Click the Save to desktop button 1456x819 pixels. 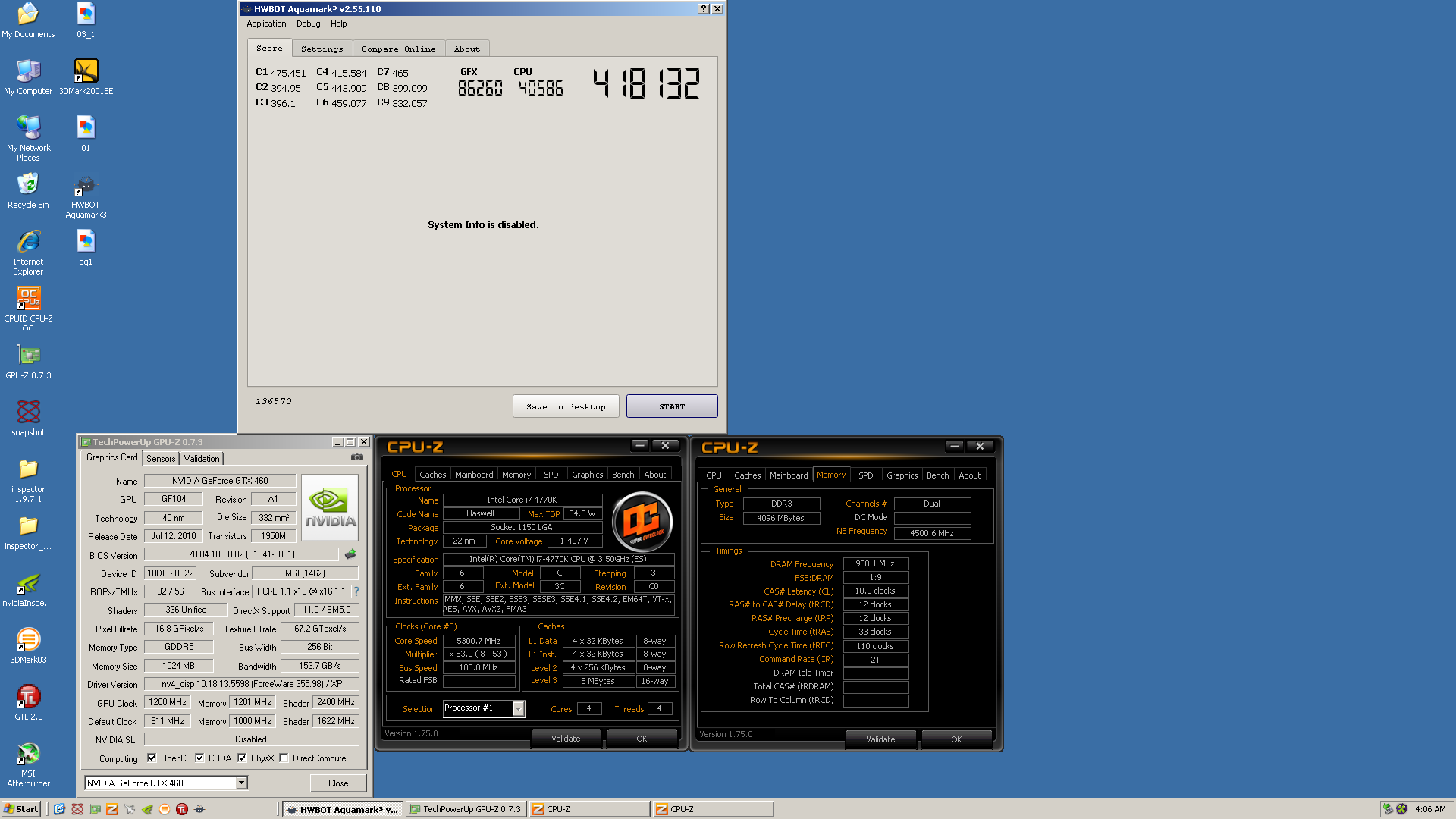click(566, 406)
